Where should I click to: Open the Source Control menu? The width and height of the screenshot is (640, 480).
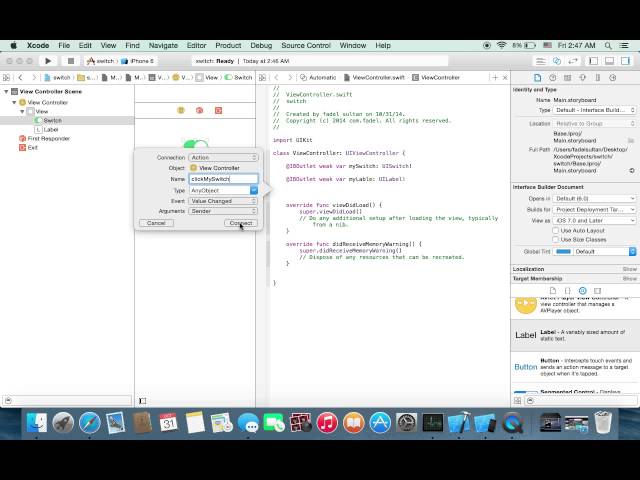click(306, 45)
